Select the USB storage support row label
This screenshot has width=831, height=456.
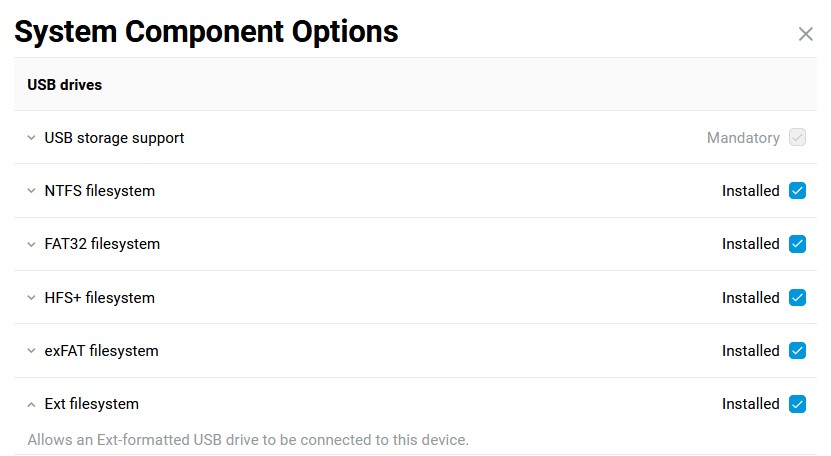pos(114,138)
